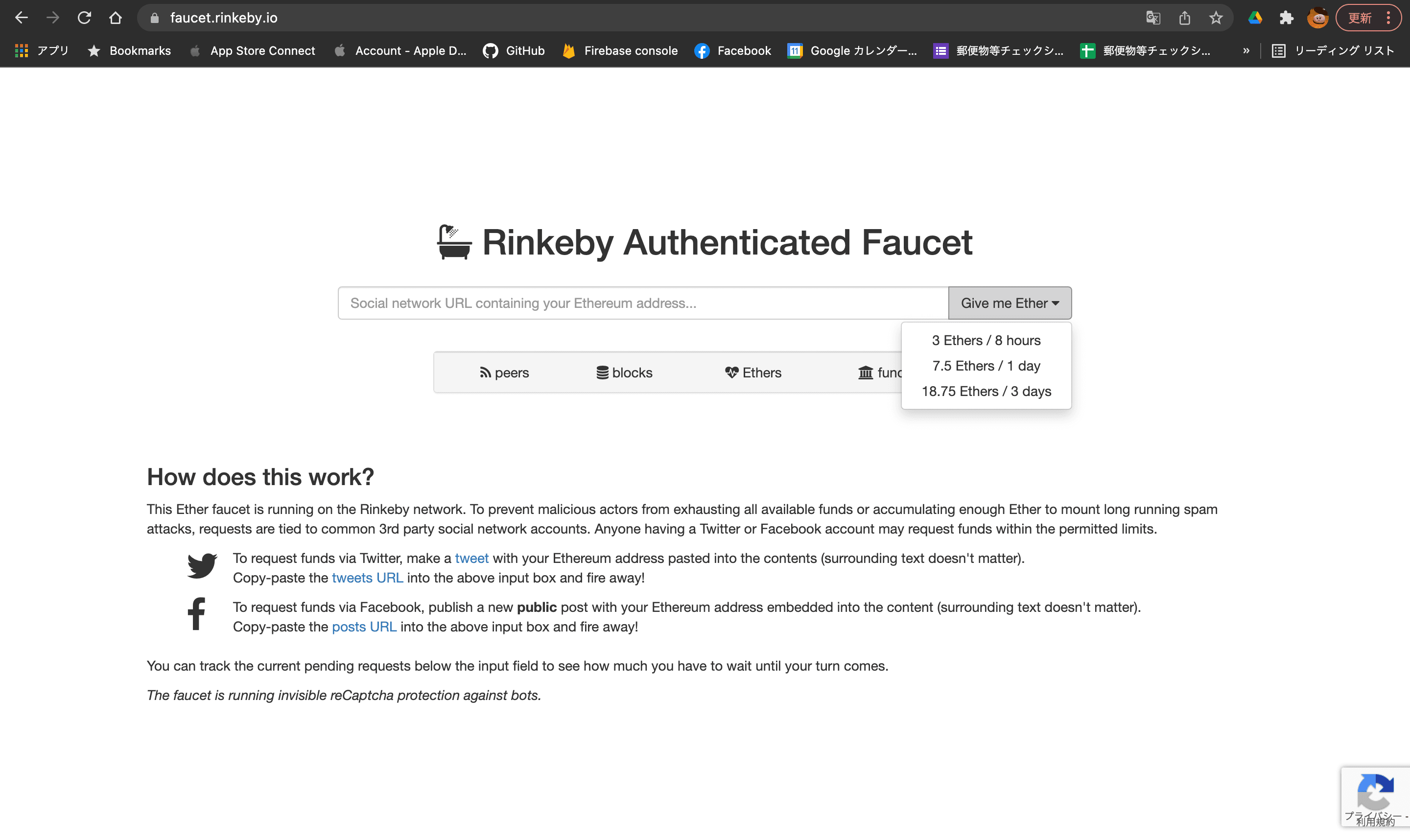Click the Ethers status item
Screen dimensions: 1410x840
tap(753, 373)
